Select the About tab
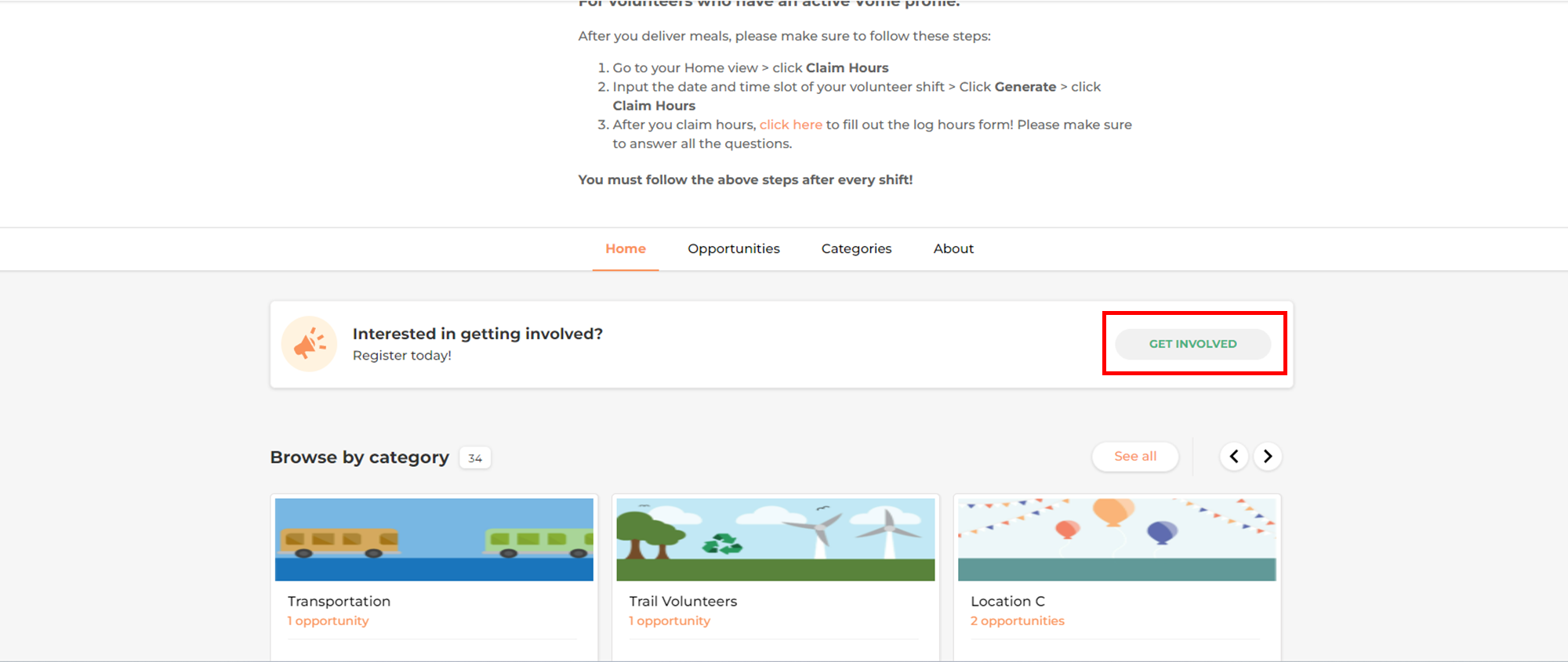The image size is (1568, 662). point(953,248)
